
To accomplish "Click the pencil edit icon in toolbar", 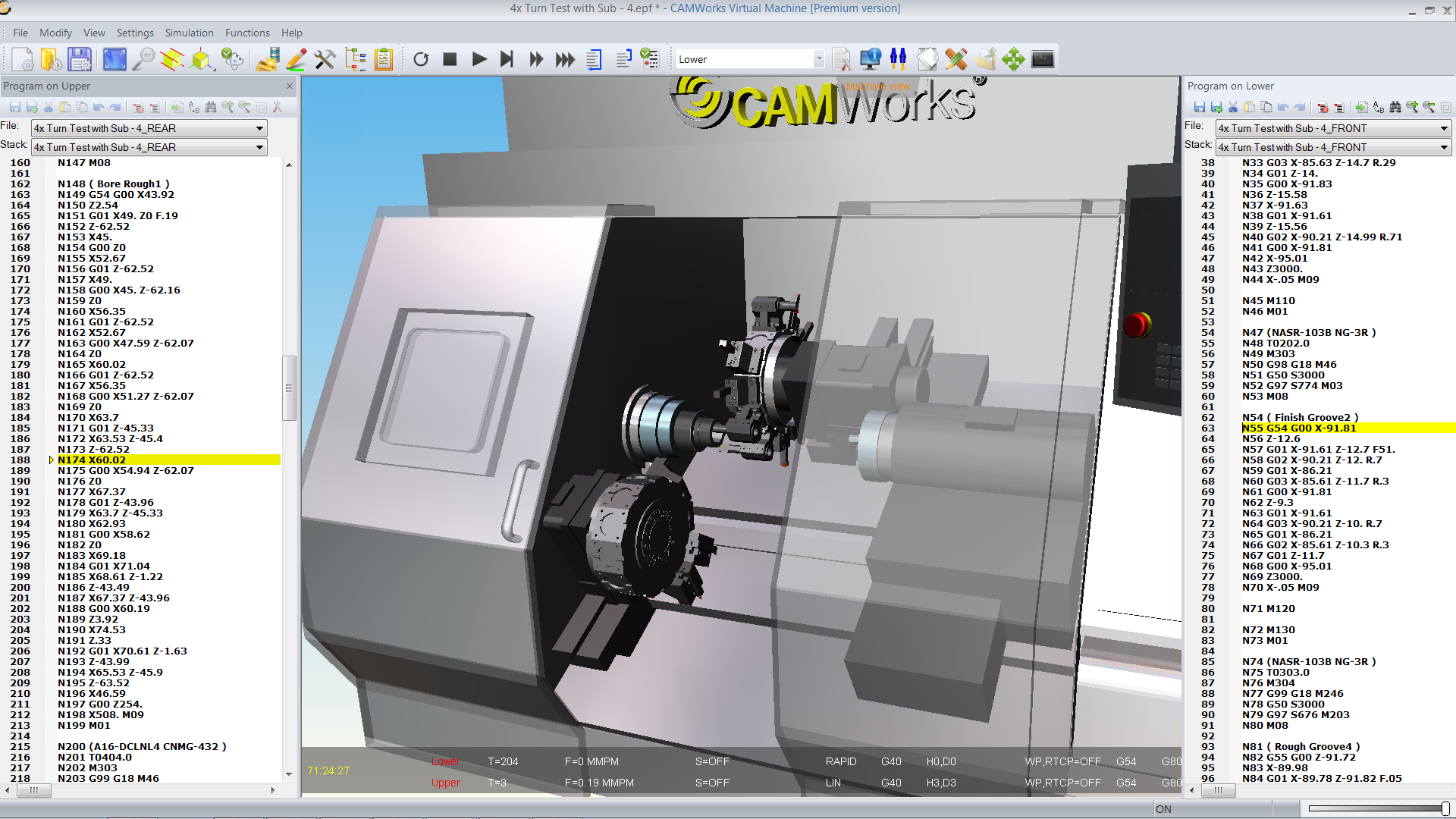I will (x=297, y=59).
